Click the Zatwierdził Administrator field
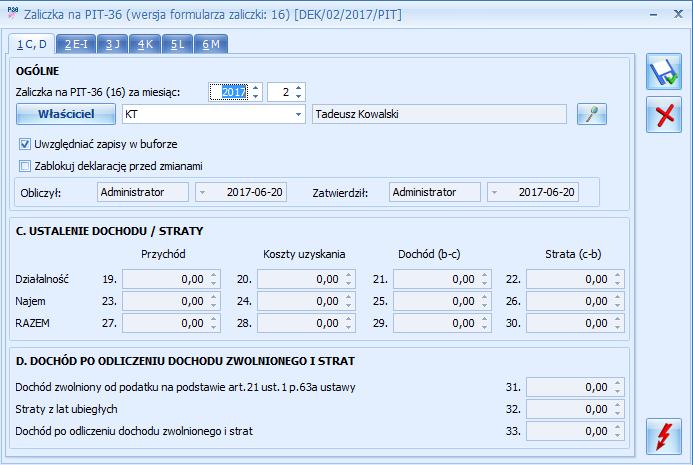The width and height of the screenshot is (693, 465). pyautogui.click(x=435, y=192)
